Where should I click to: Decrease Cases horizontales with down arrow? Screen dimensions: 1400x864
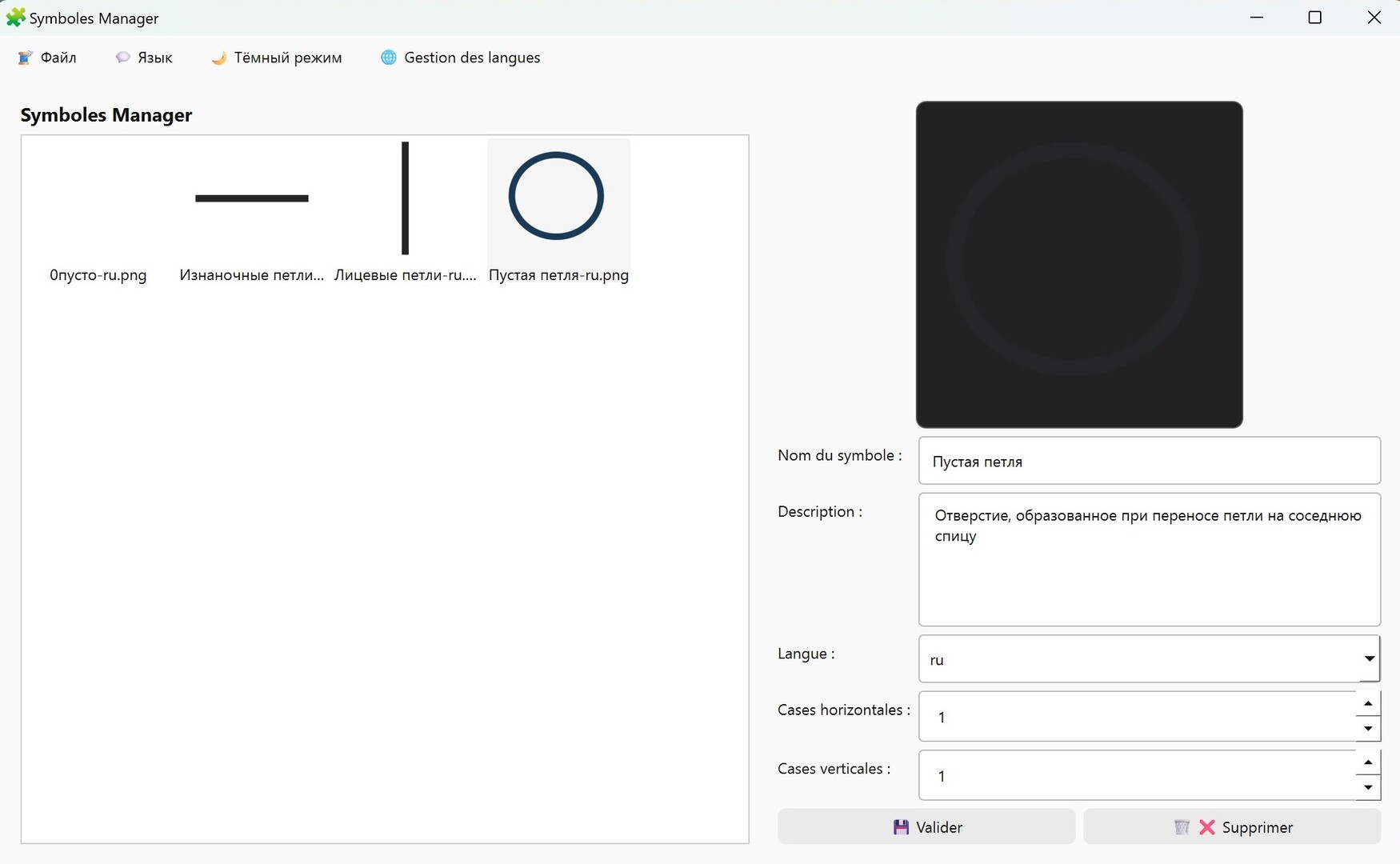pos(1368,729)
